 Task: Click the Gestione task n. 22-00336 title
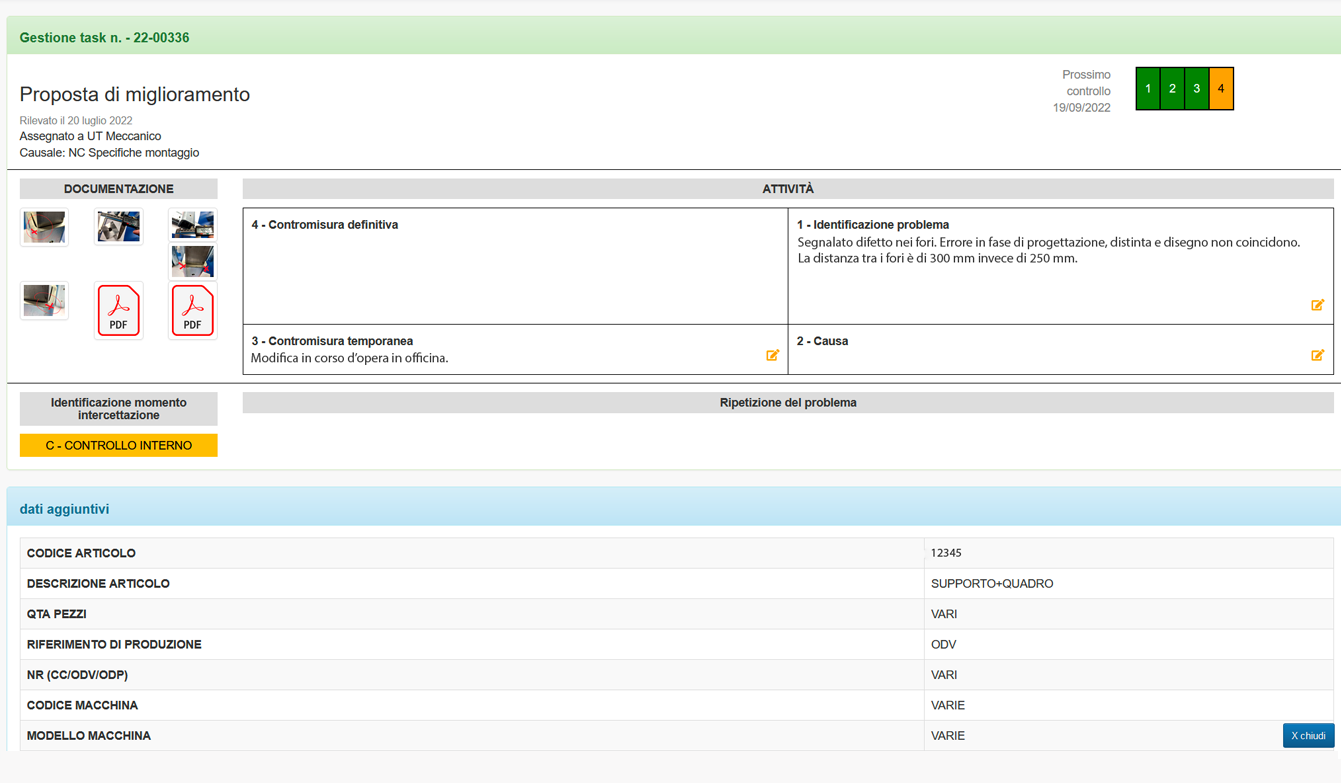[105, 38]
